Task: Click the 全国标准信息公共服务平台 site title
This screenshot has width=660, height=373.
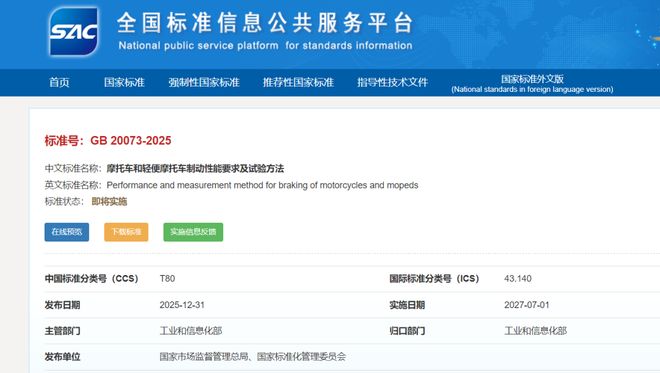Action: pos(265,23)
